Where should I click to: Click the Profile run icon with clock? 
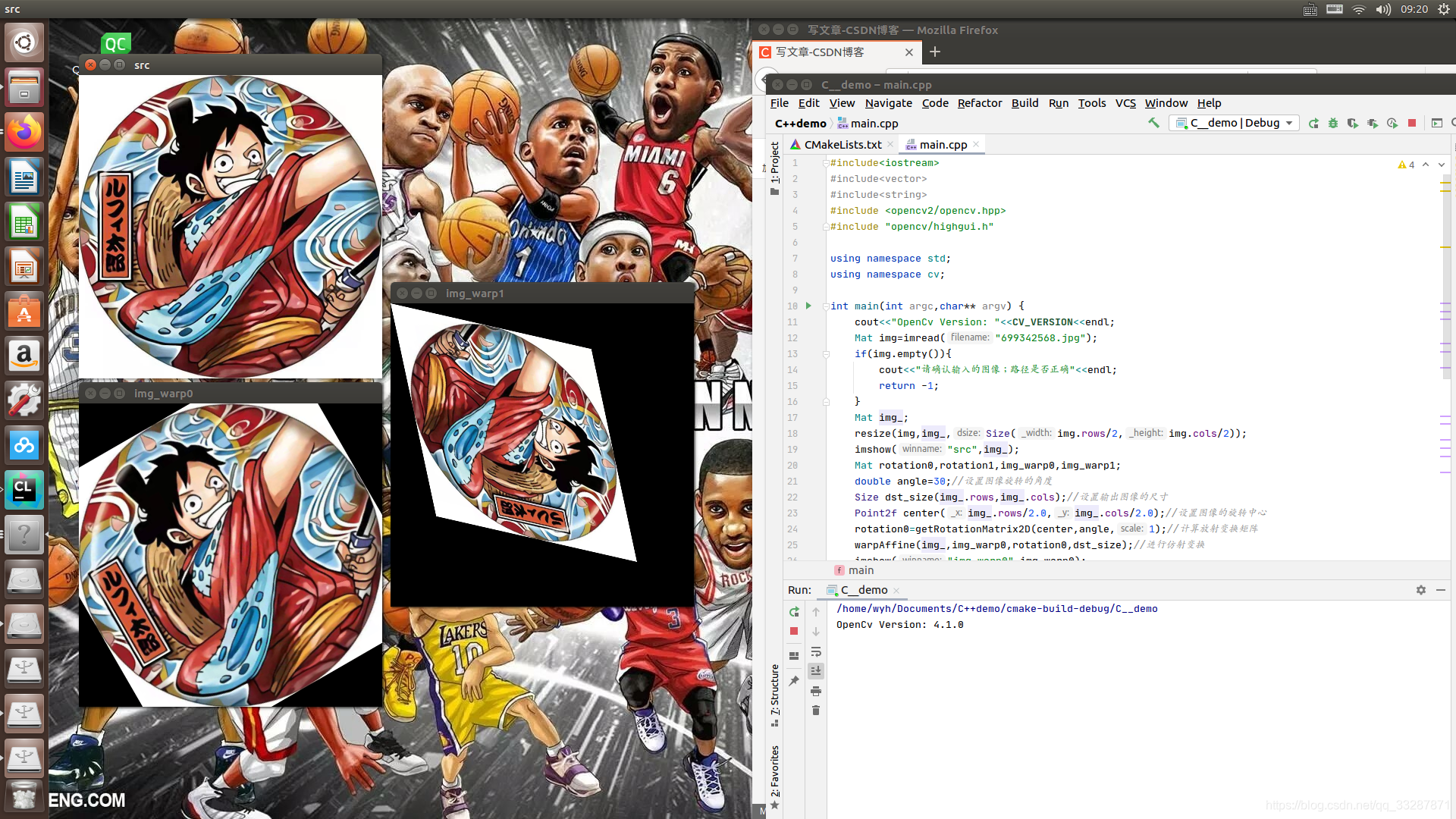coord(1392,123)
